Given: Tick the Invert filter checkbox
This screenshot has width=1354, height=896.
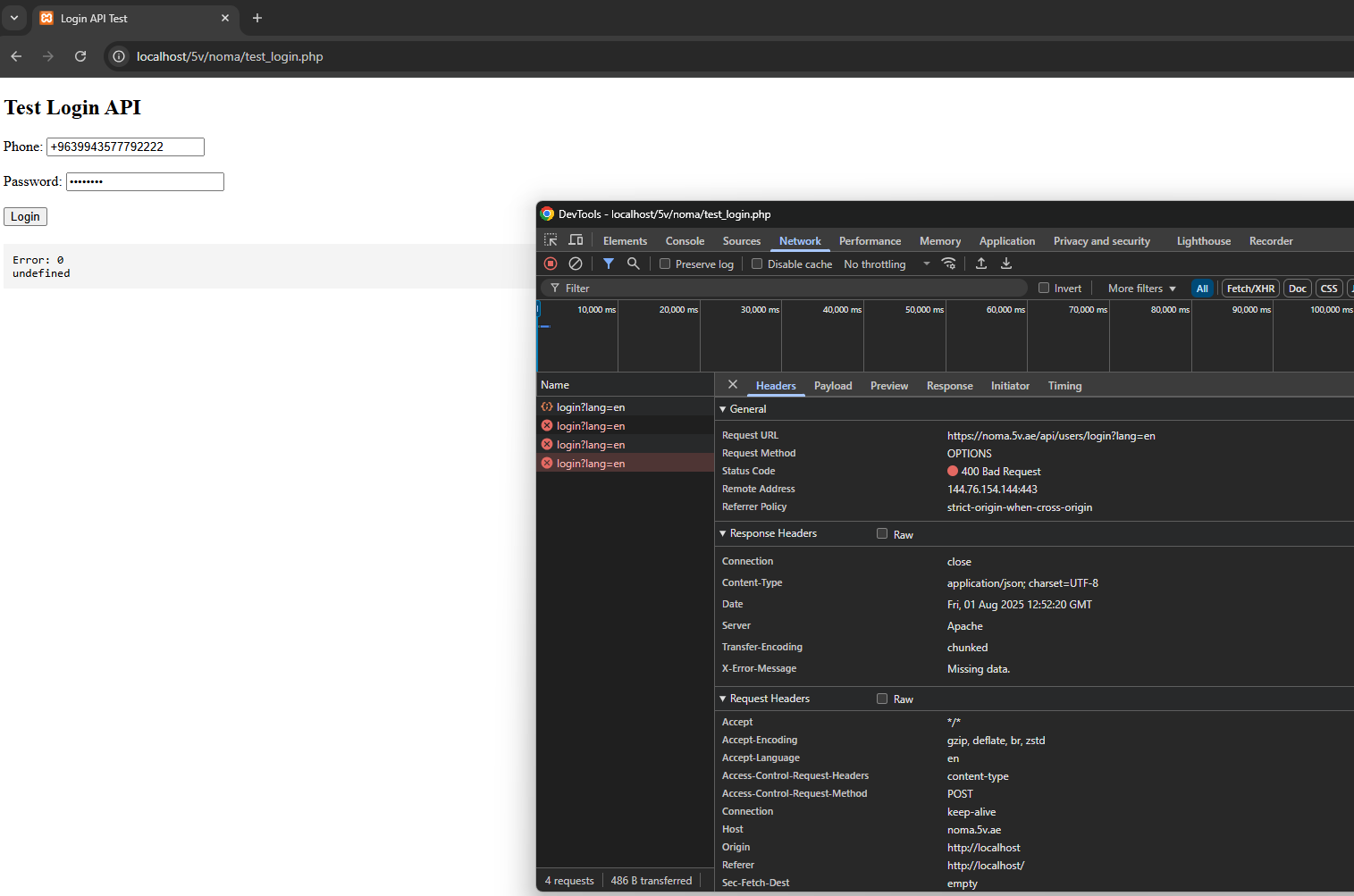Looking at the screenshot, I should pyautogui.click(x=1044, y=289).
